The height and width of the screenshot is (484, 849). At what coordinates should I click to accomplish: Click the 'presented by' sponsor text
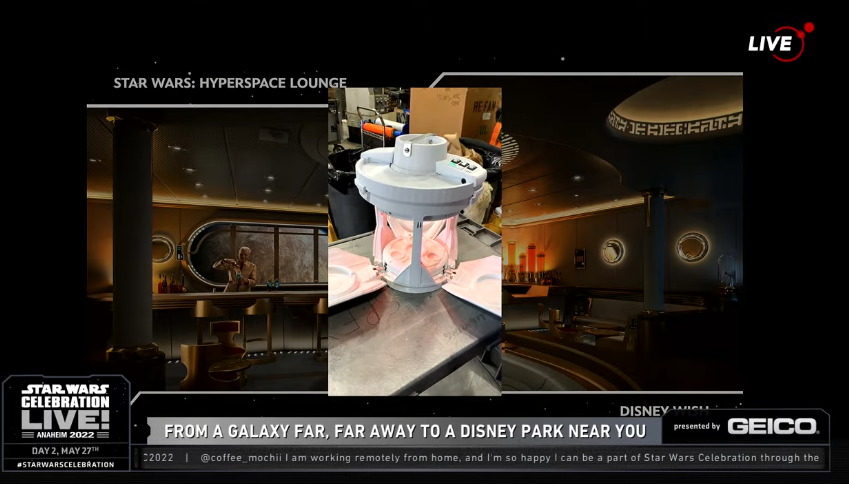coord(697,427)
